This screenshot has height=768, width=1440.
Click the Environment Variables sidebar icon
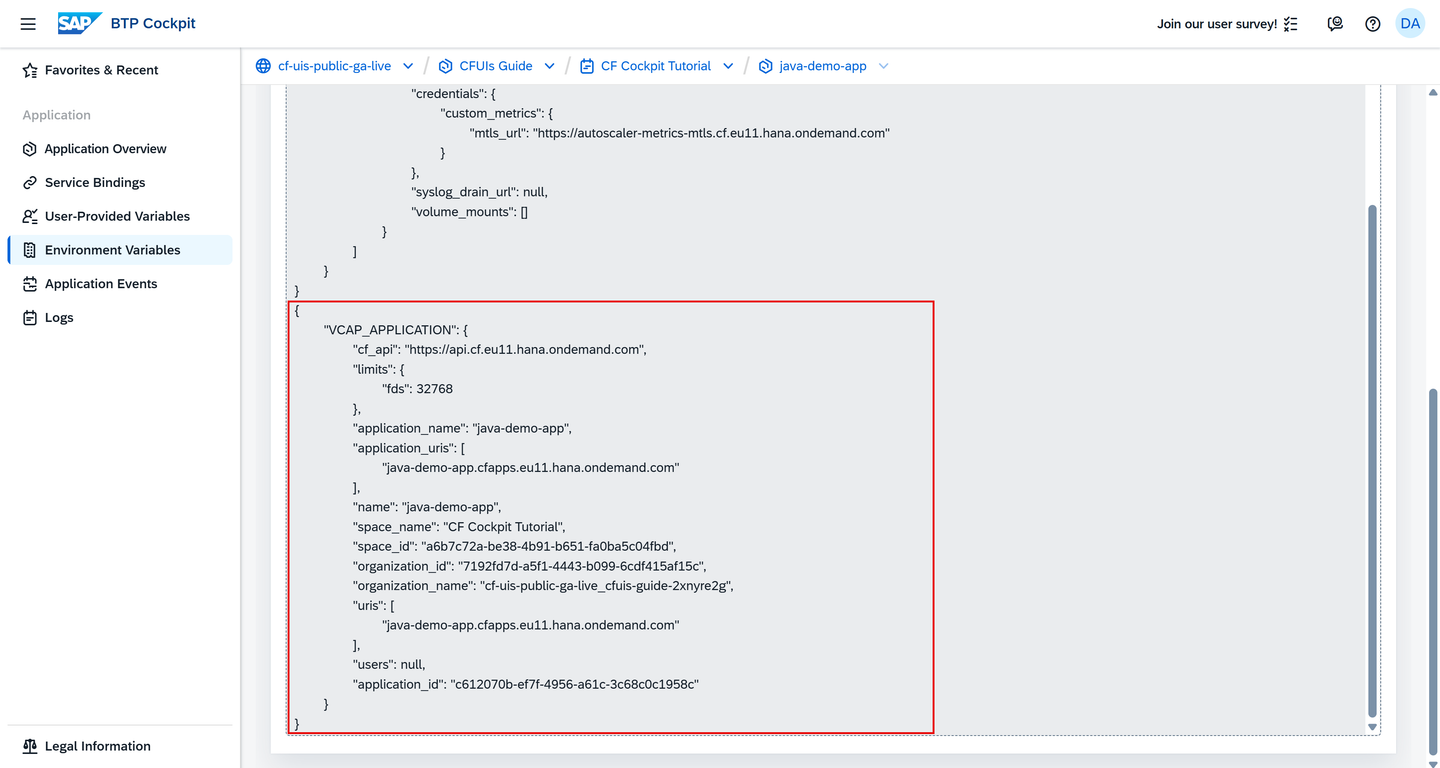coord(30,250)
